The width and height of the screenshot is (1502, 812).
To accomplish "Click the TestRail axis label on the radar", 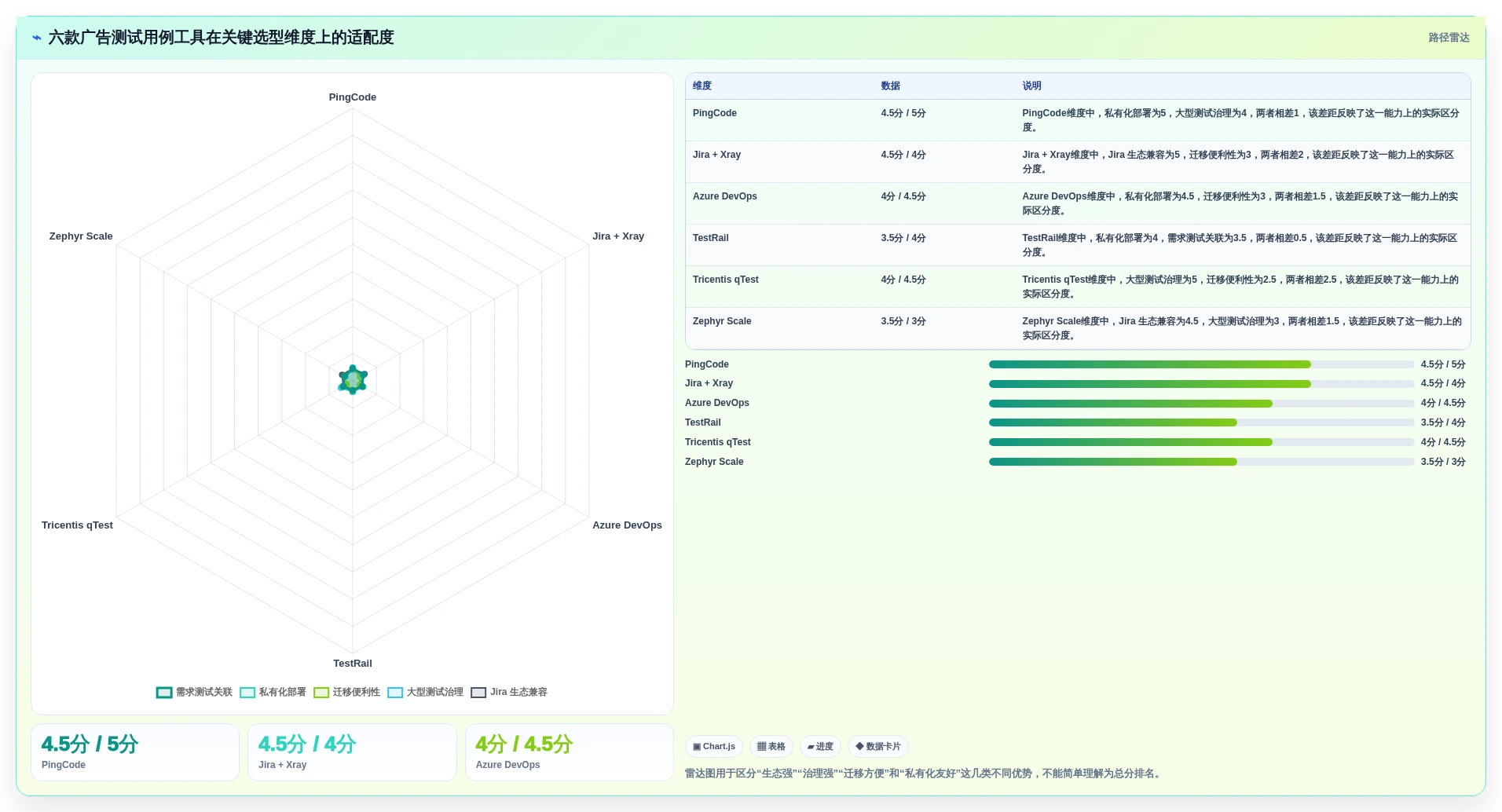I will click(353, 664).
